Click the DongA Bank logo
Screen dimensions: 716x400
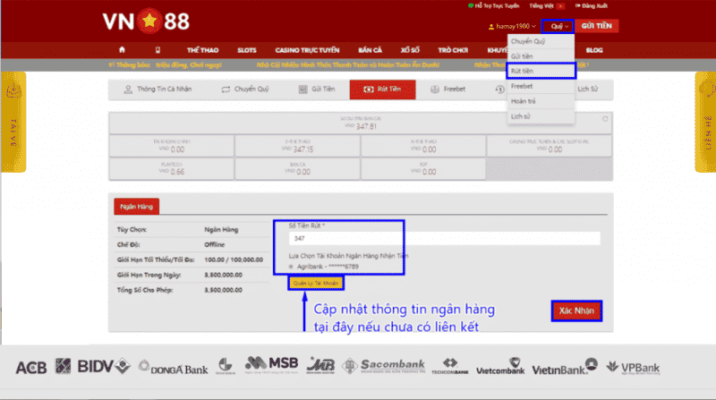click(x=173, y=367)
